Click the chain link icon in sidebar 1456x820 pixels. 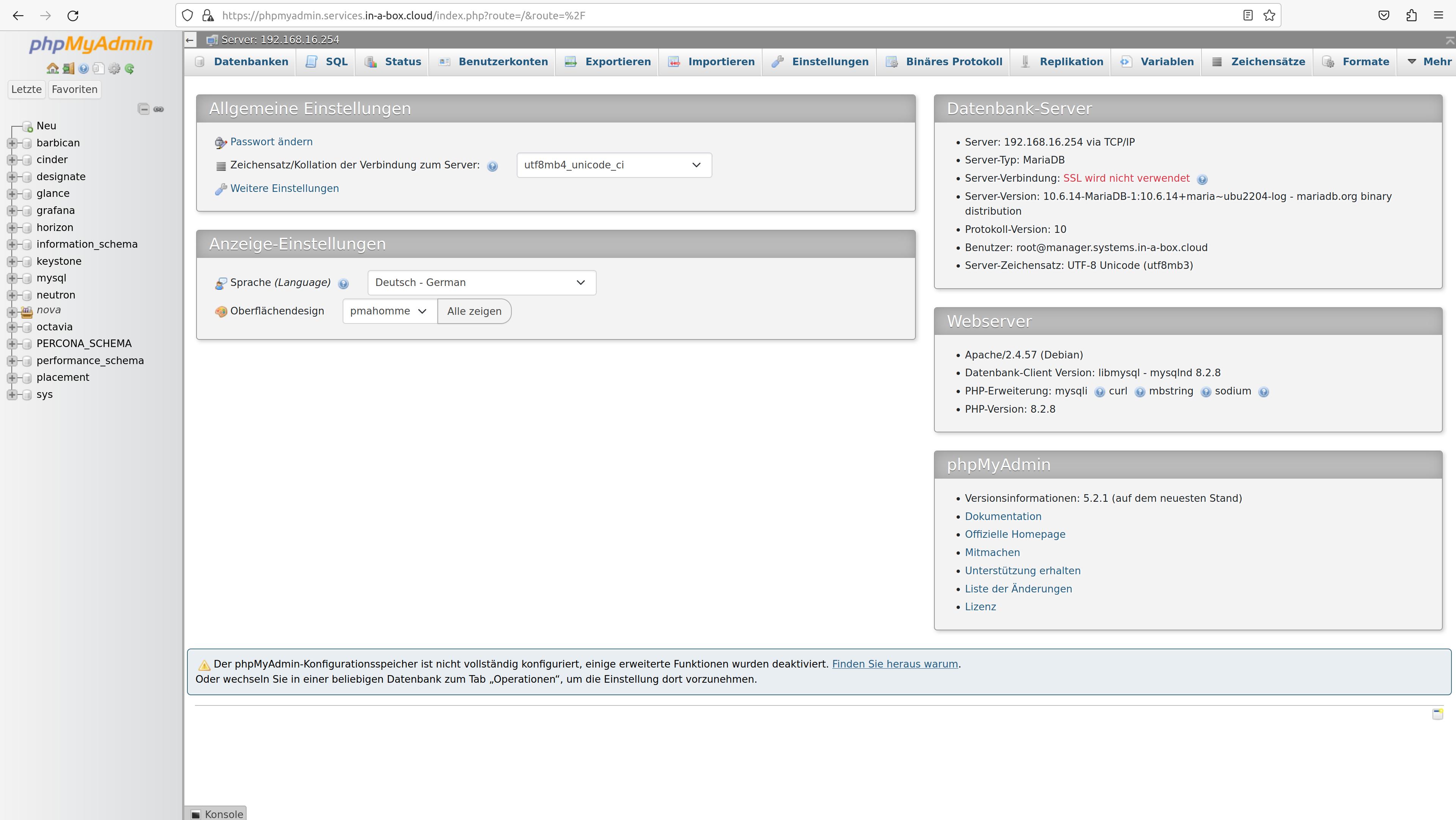(x=159, y=109)
